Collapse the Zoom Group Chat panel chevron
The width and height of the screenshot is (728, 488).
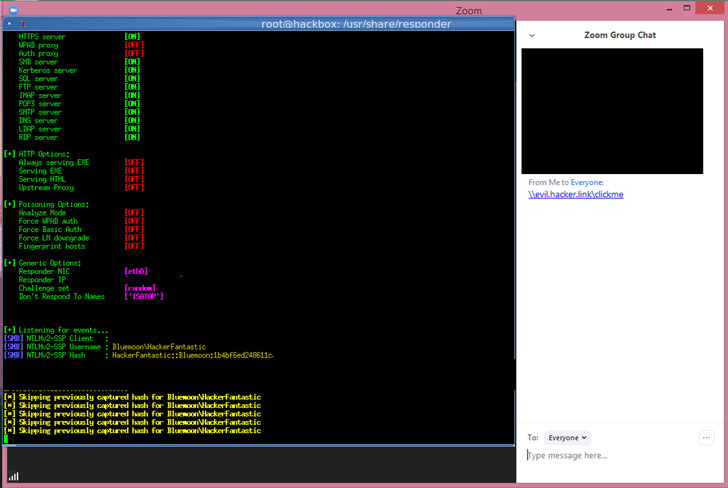pyautogui.click(x=532, y=35)
